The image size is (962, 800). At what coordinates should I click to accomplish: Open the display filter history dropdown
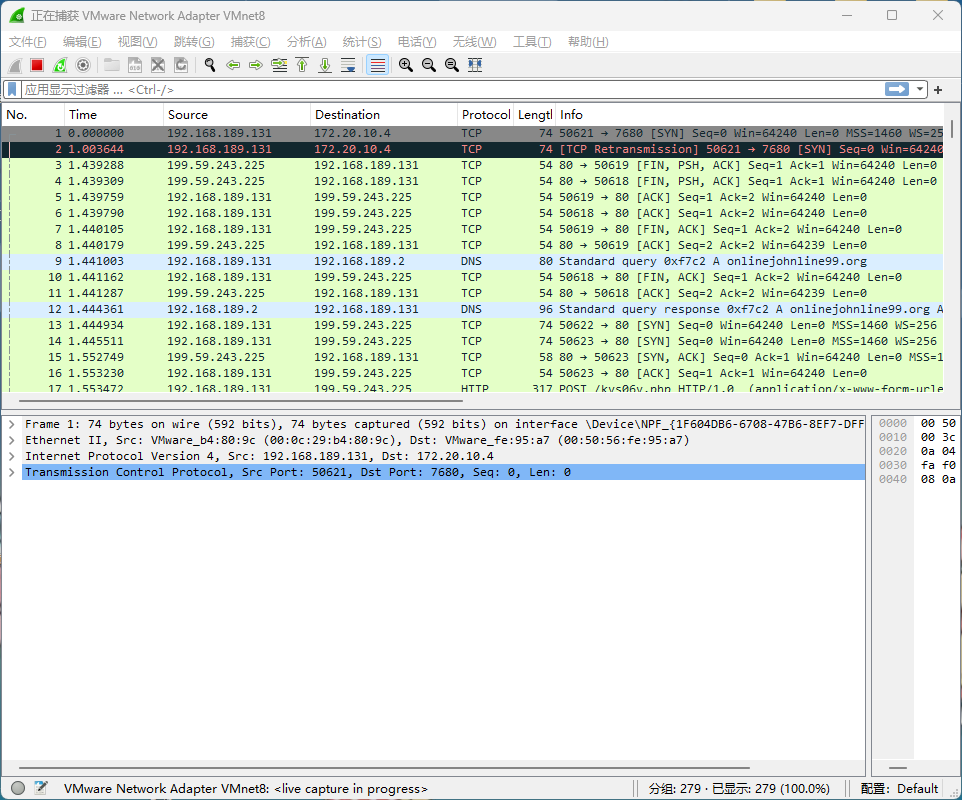tap(920, 89)
